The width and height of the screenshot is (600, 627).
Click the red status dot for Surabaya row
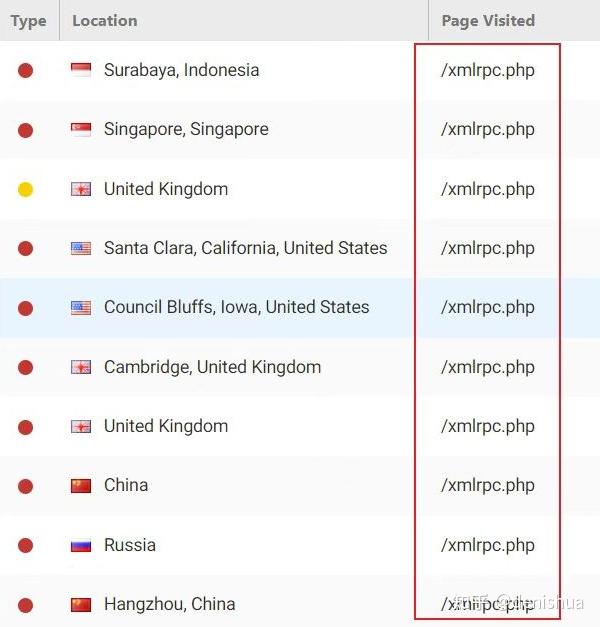point(26,70)
